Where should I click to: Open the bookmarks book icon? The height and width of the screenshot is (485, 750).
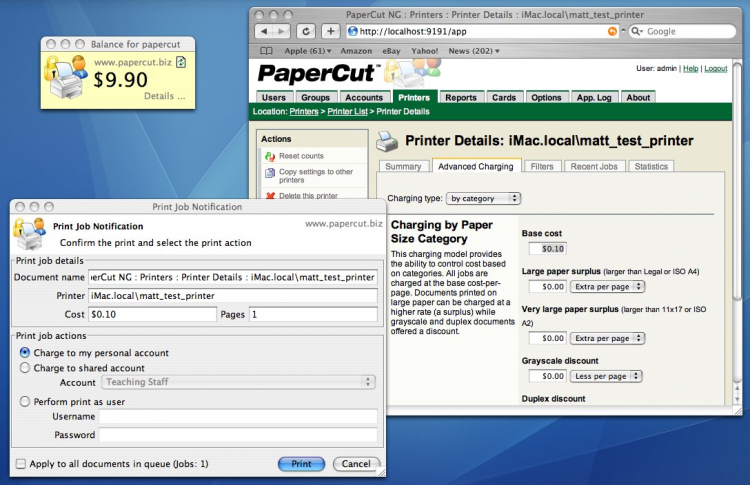click(266, 51)
